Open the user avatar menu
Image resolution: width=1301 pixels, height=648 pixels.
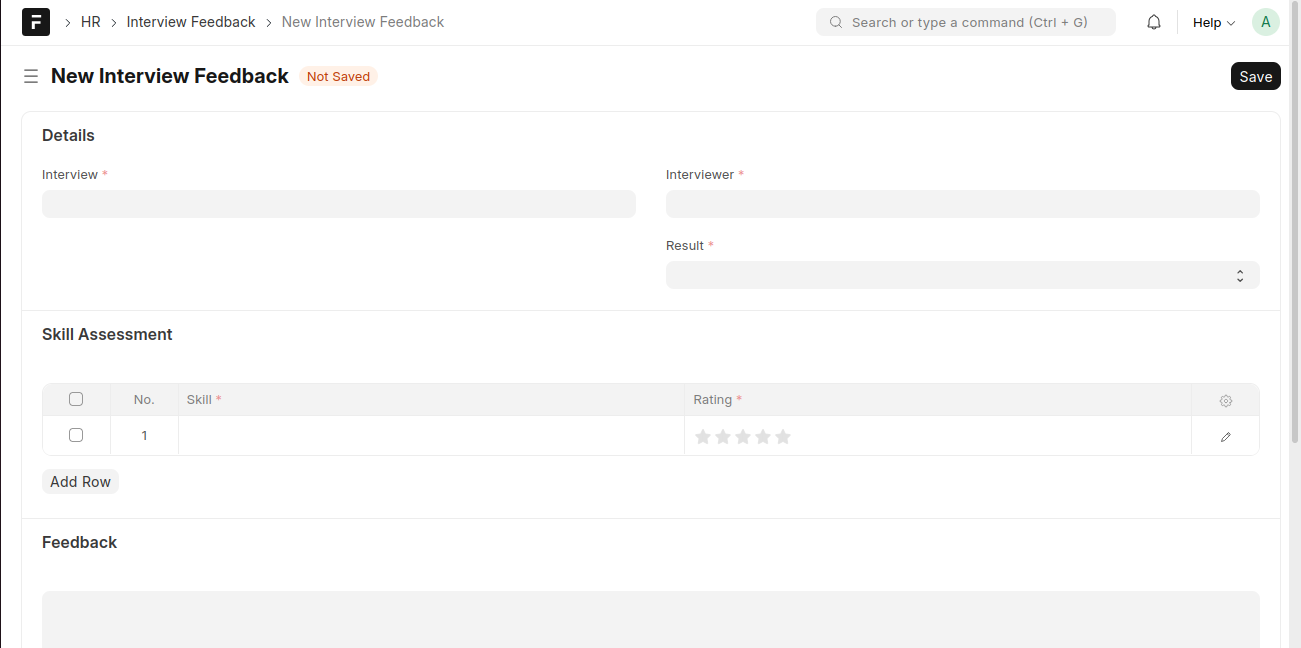tap(1265, 22)
